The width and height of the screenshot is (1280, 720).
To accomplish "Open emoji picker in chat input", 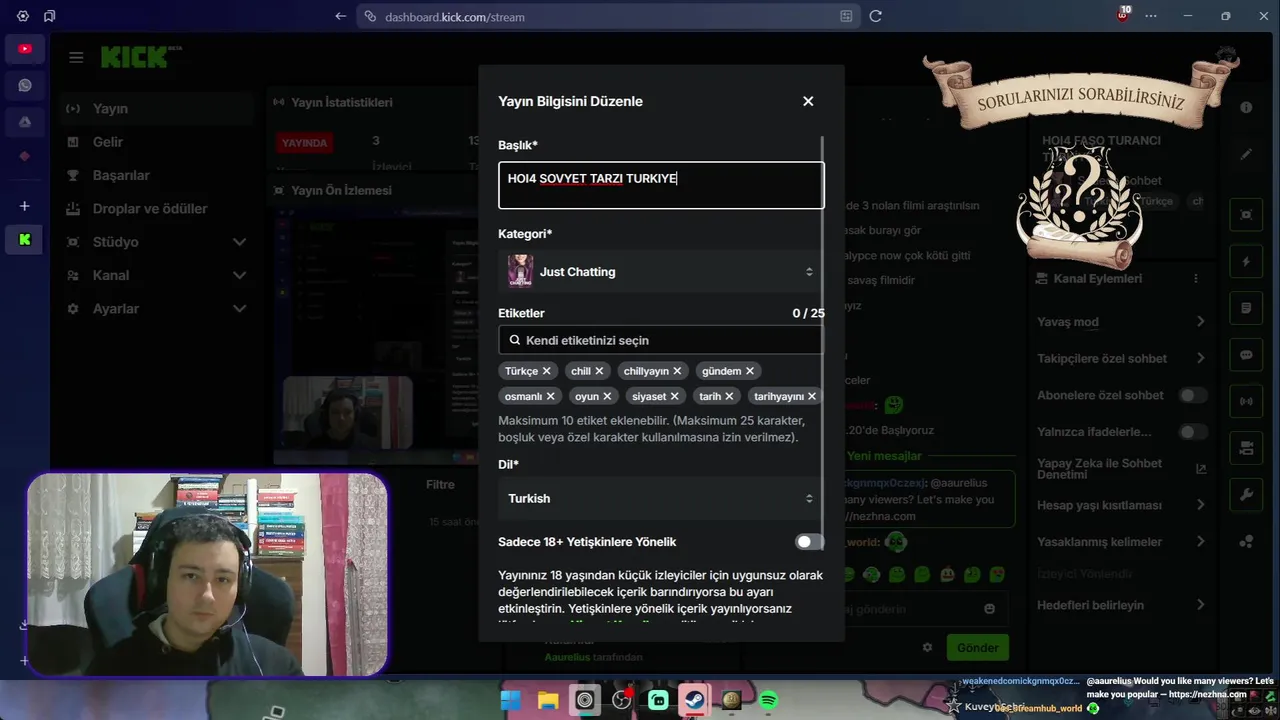I will pos(989,609).
